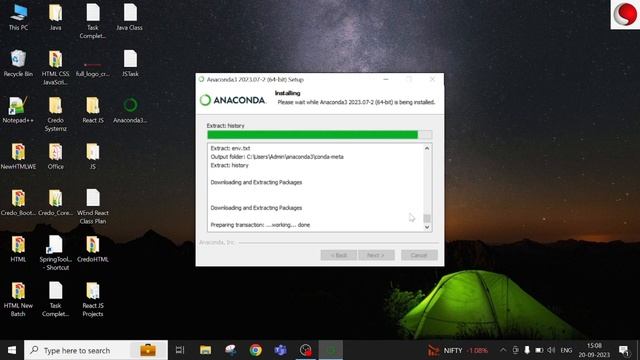Show hidden system tray icons chevron
The image size is (640, 360).
pyautogui.click(x=503, y=350)
